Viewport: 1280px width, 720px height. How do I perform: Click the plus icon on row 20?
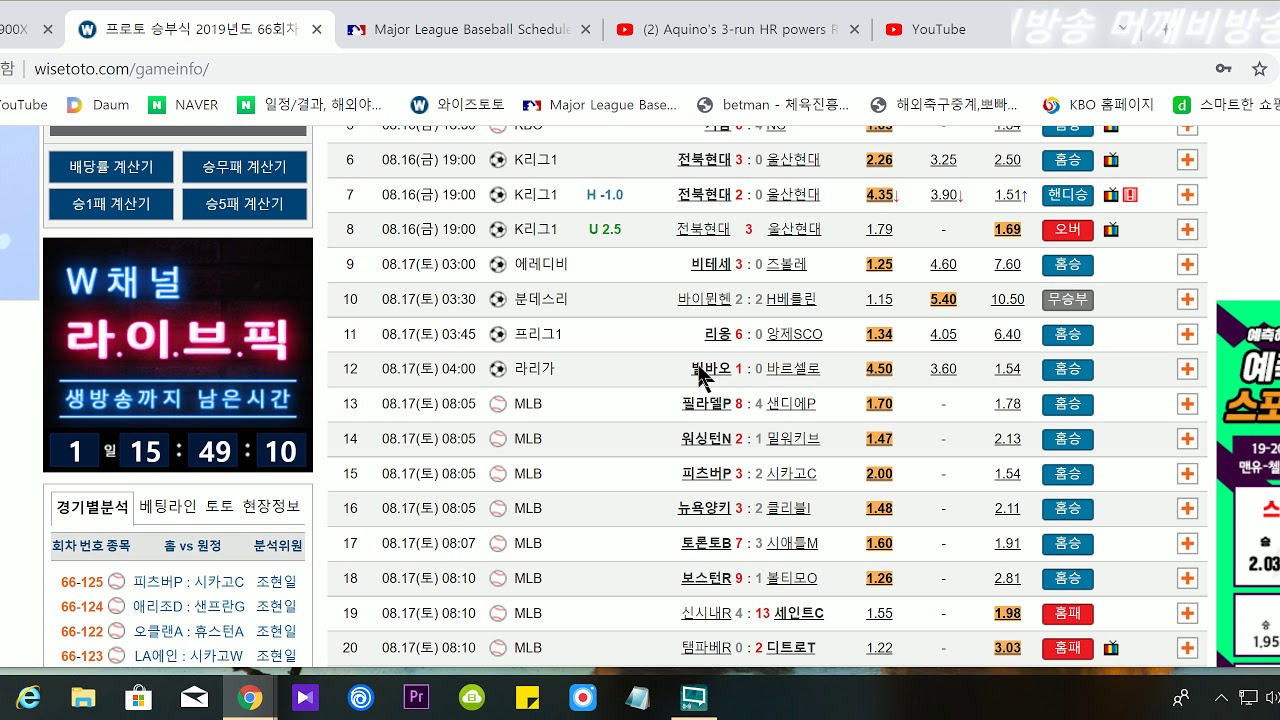coord(1187,648)
